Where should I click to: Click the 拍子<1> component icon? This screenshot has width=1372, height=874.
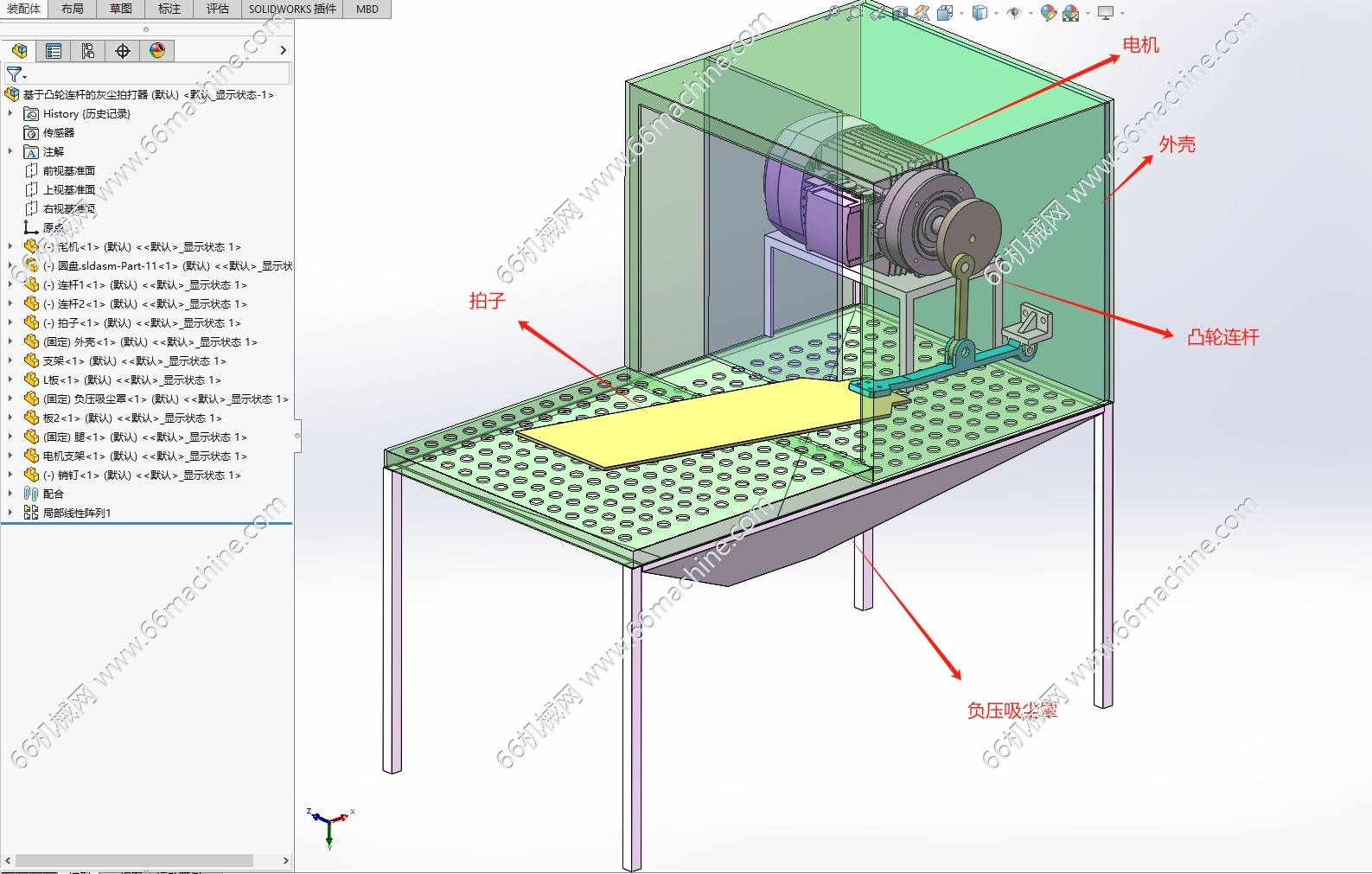coord(31,322)
